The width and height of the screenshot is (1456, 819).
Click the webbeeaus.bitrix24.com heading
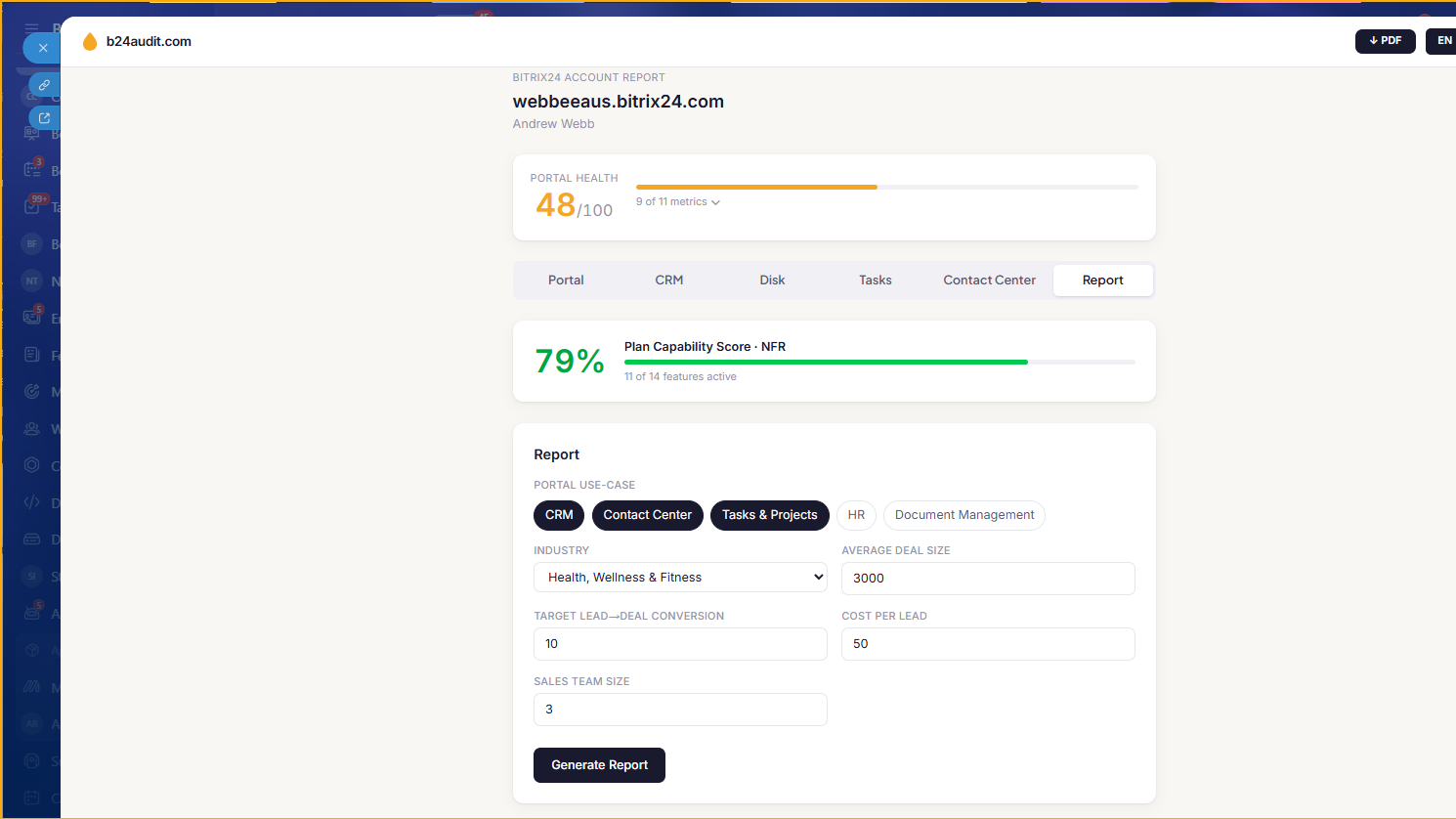619,102
